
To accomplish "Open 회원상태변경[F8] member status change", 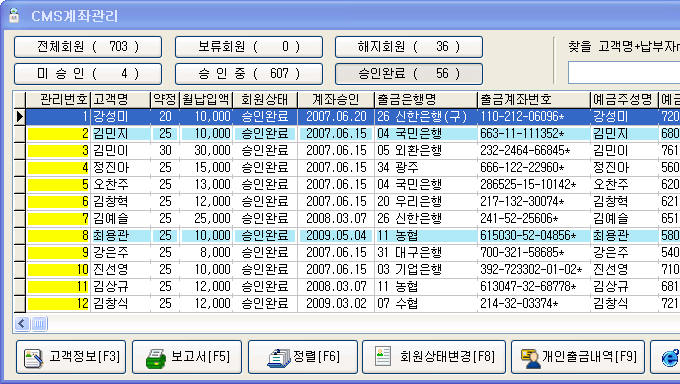I will (x=434, y=357).
